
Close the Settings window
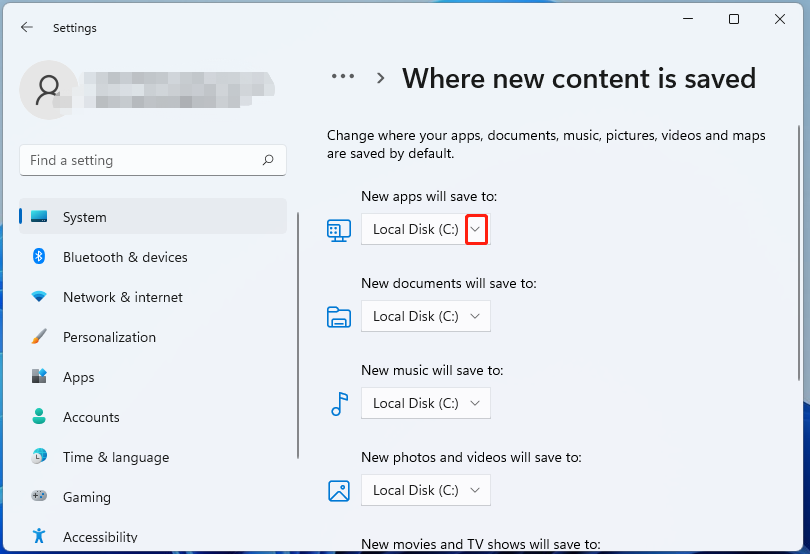pyautogui.click(x=780, y=19)
